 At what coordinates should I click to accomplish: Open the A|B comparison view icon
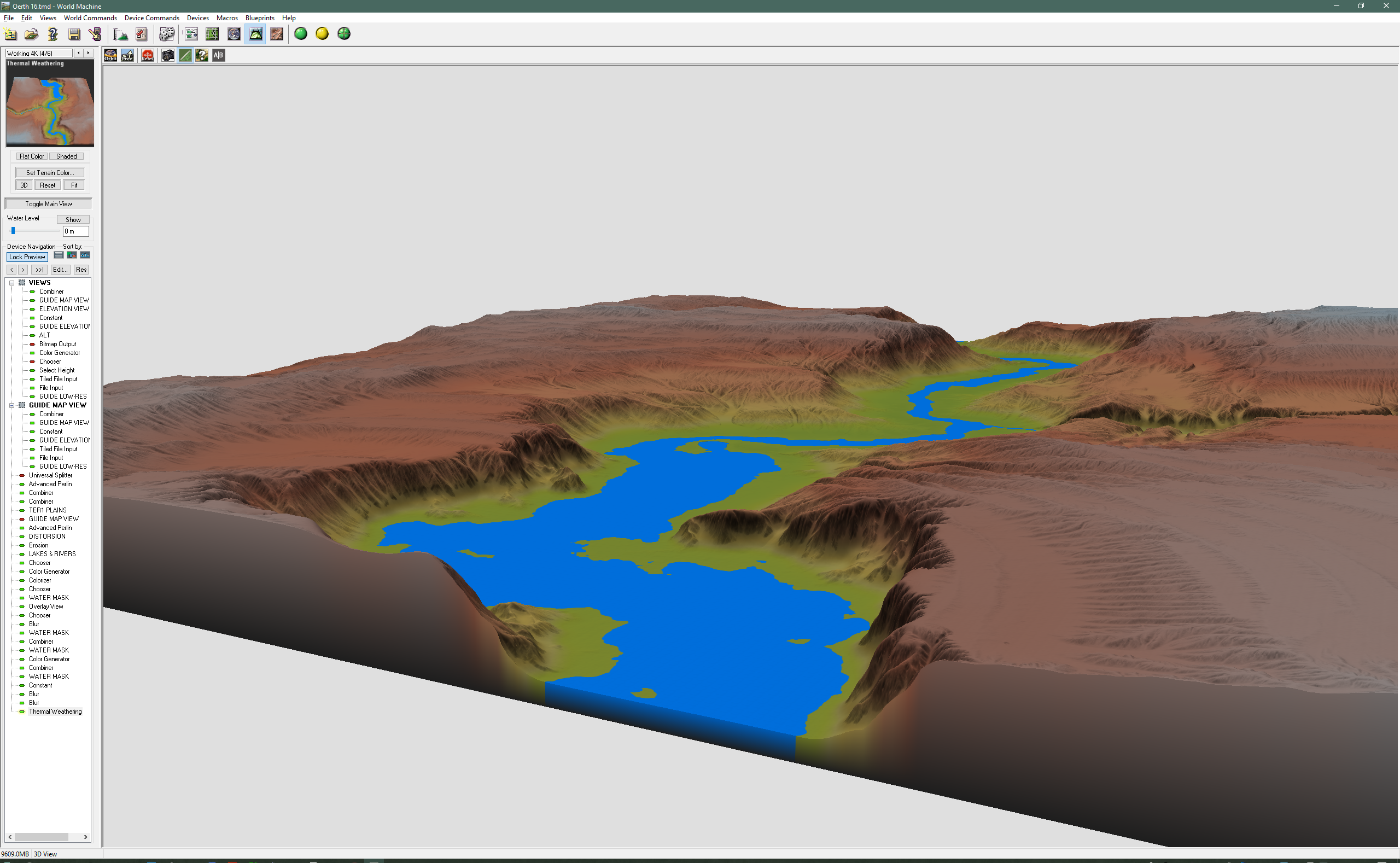click(218, 55)
